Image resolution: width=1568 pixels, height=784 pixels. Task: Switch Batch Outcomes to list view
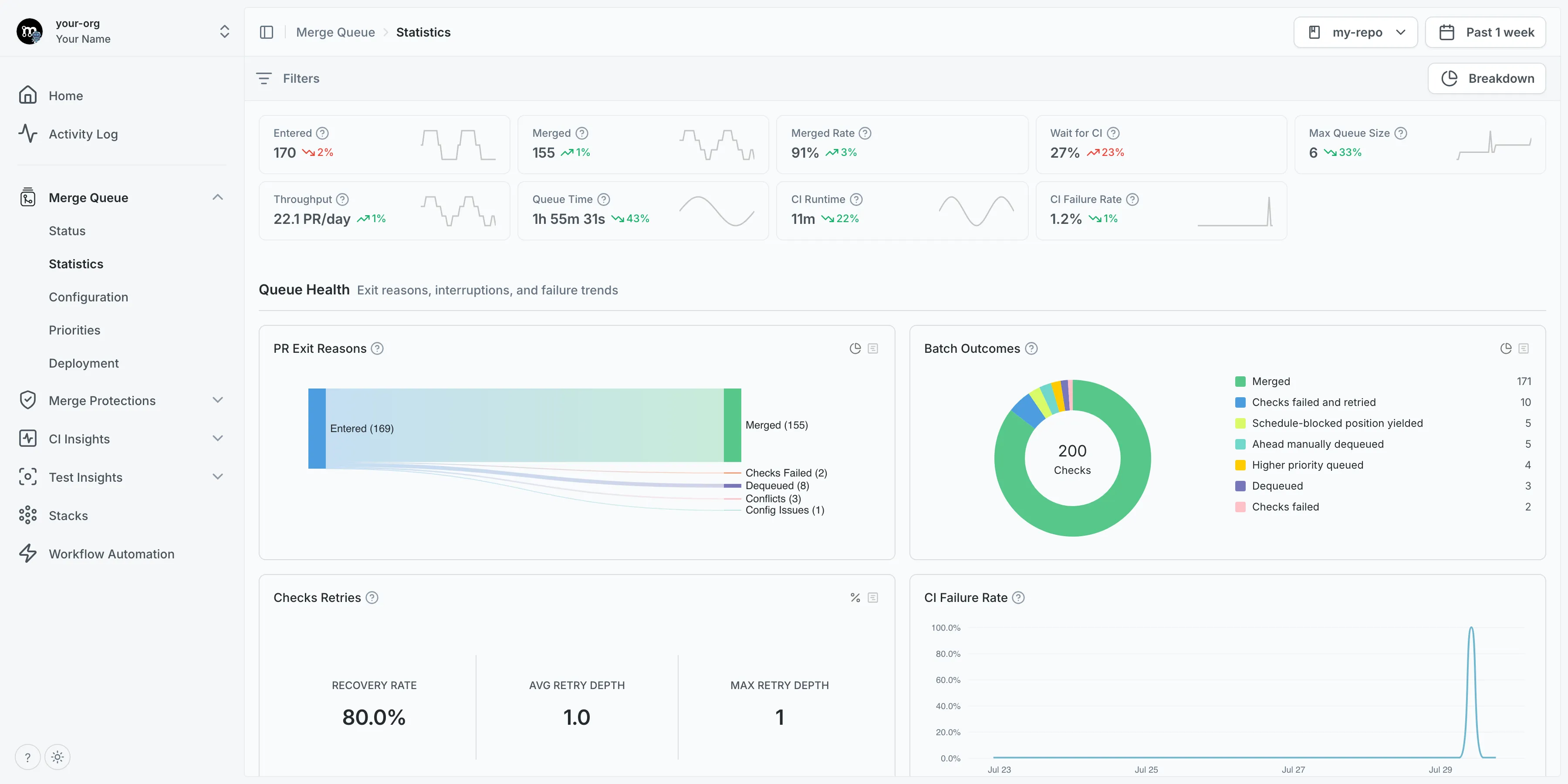point(1524,349)
